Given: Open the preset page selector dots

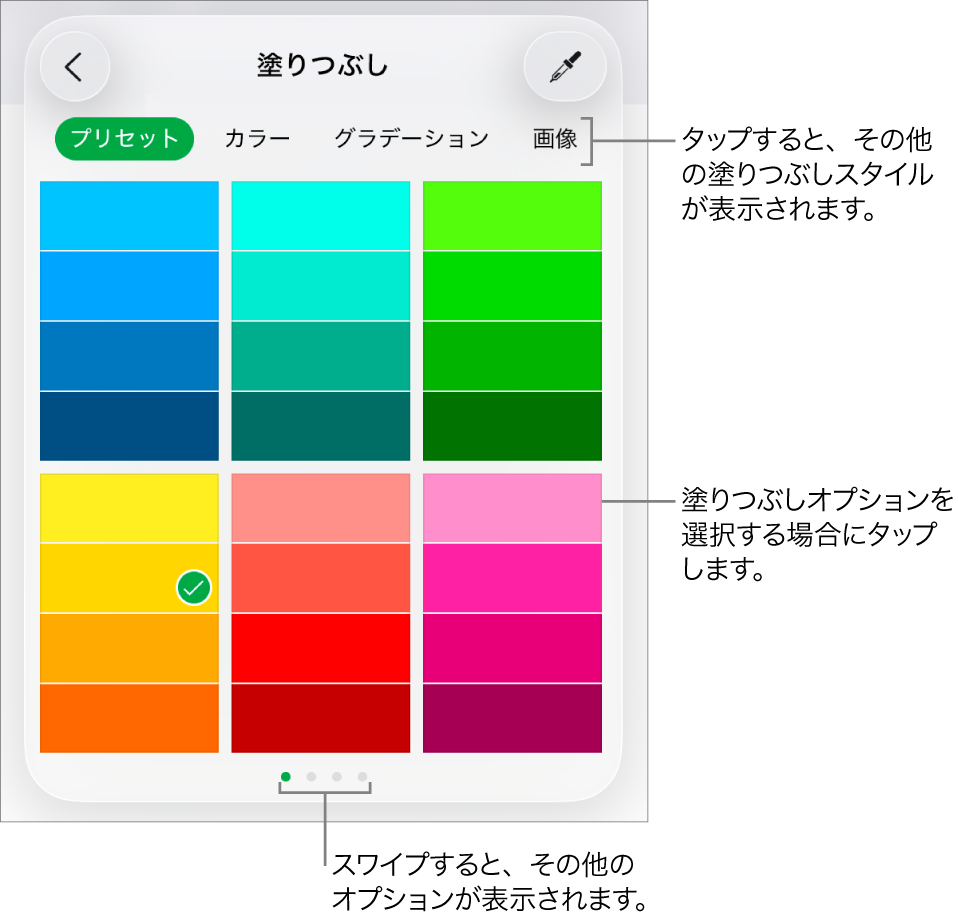Looking at the screenshot, I should tap(323, 776).
